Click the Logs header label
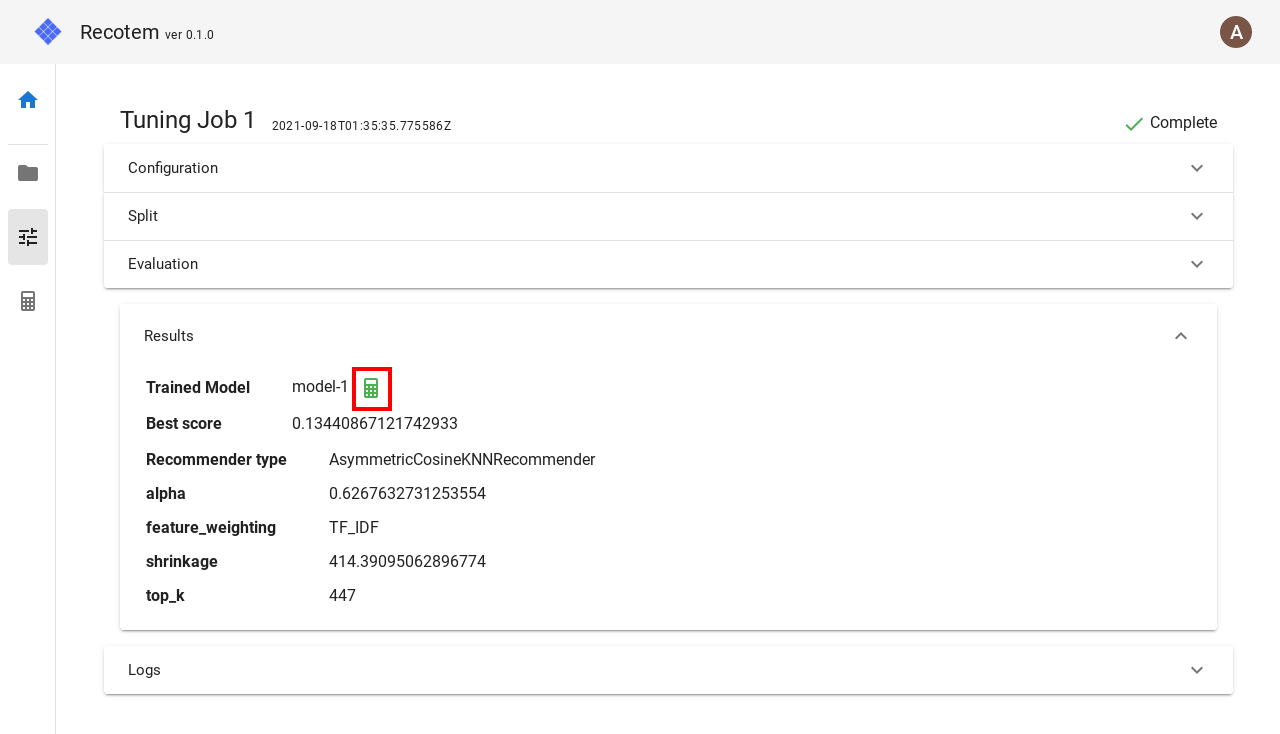The height and width of the screenshot is (734, 1280). (144, 670)
